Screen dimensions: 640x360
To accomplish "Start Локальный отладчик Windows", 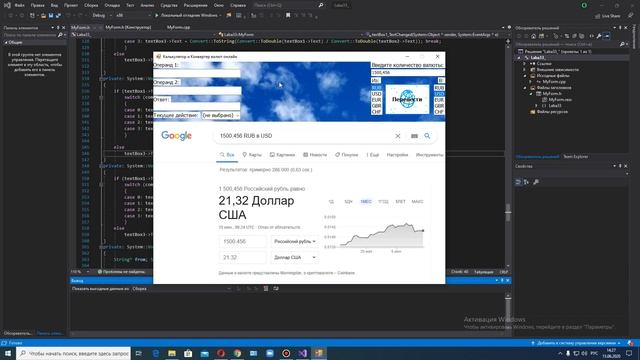I will pos(187,16).
